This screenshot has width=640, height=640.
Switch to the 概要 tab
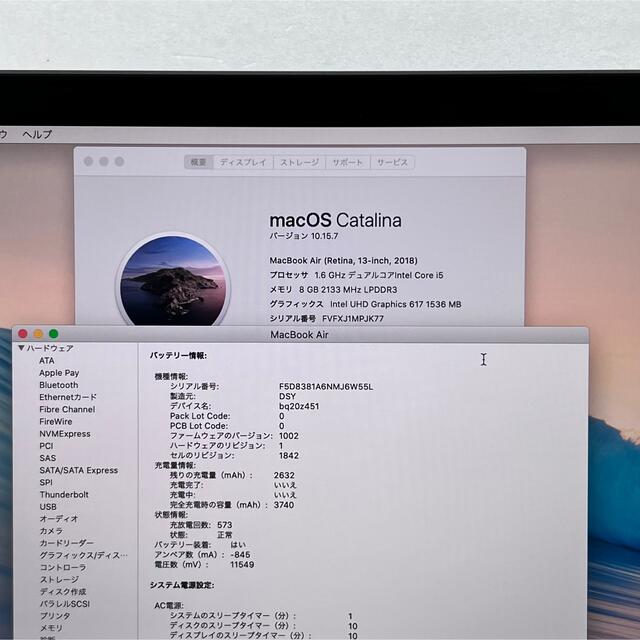coord(198,162)
